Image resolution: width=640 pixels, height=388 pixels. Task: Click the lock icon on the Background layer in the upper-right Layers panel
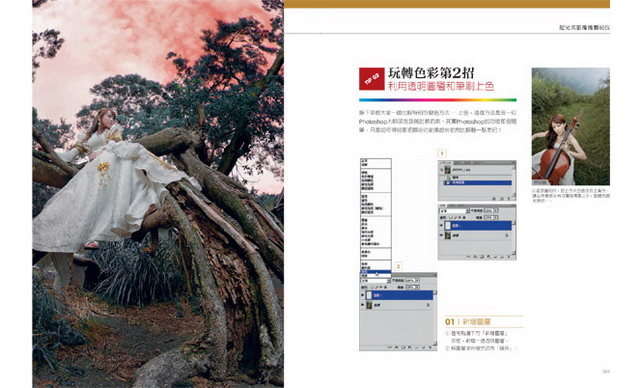tap(507, 235)
